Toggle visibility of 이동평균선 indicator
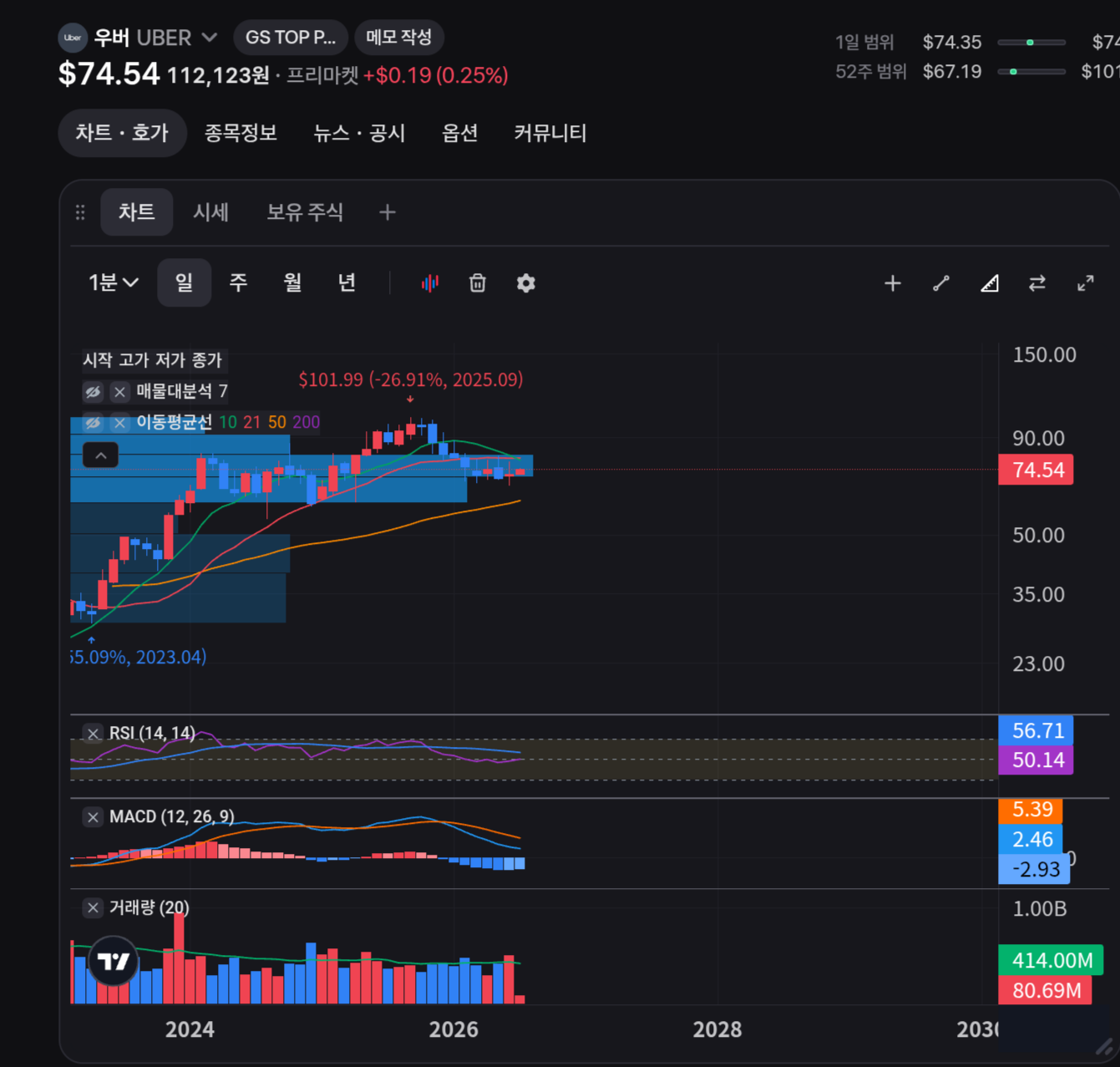 point(93,422)
